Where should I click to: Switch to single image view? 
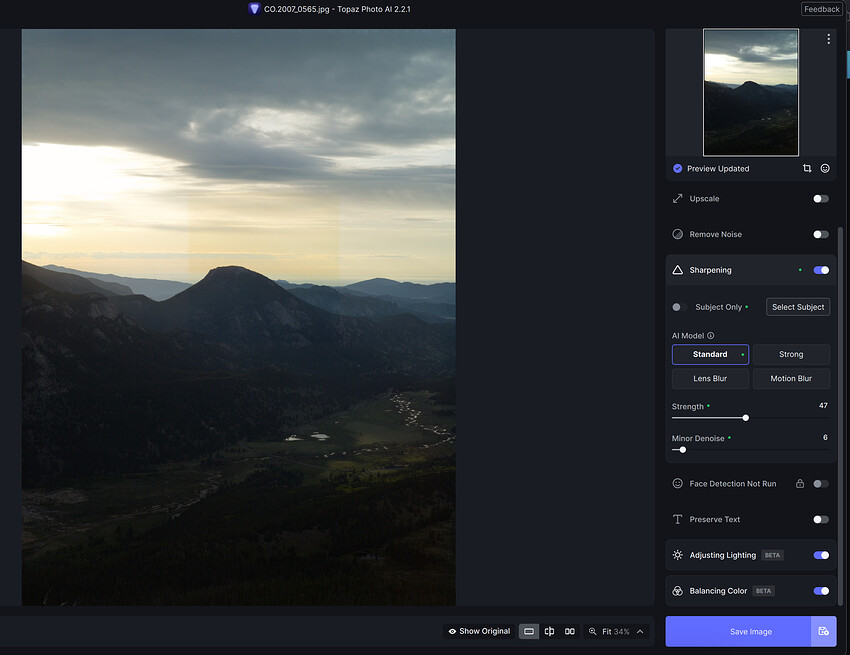click(529, 631)
